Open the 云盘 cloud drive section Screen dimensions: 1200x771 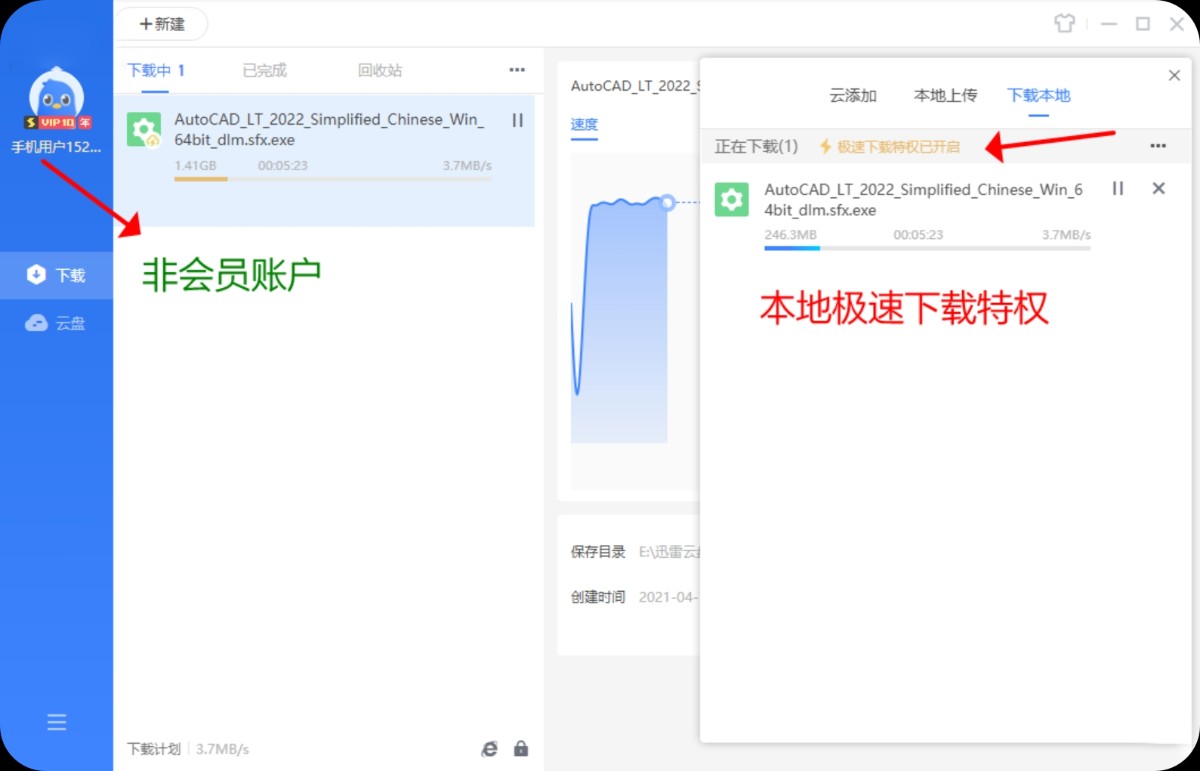(56, 323)
